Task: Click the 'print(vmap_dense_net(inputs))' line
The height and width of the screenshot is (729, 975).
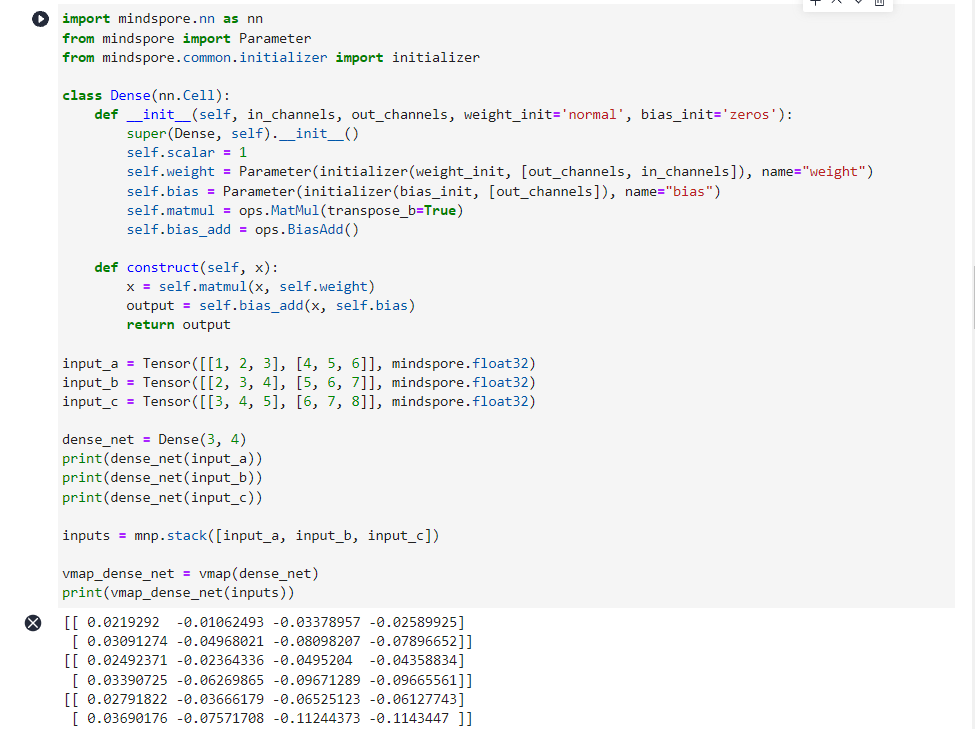Action: [x=178, y=592]
